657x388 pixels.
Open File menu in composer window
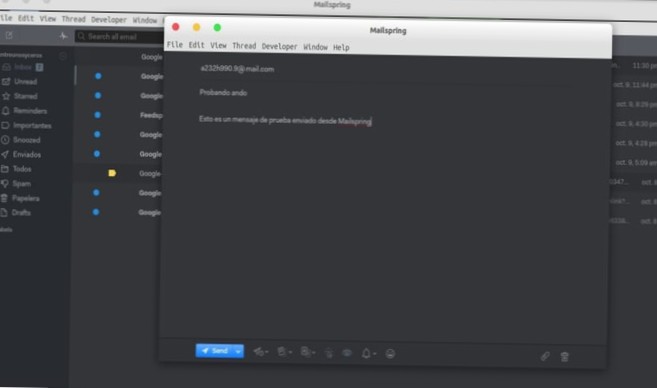tap(175, 44)
